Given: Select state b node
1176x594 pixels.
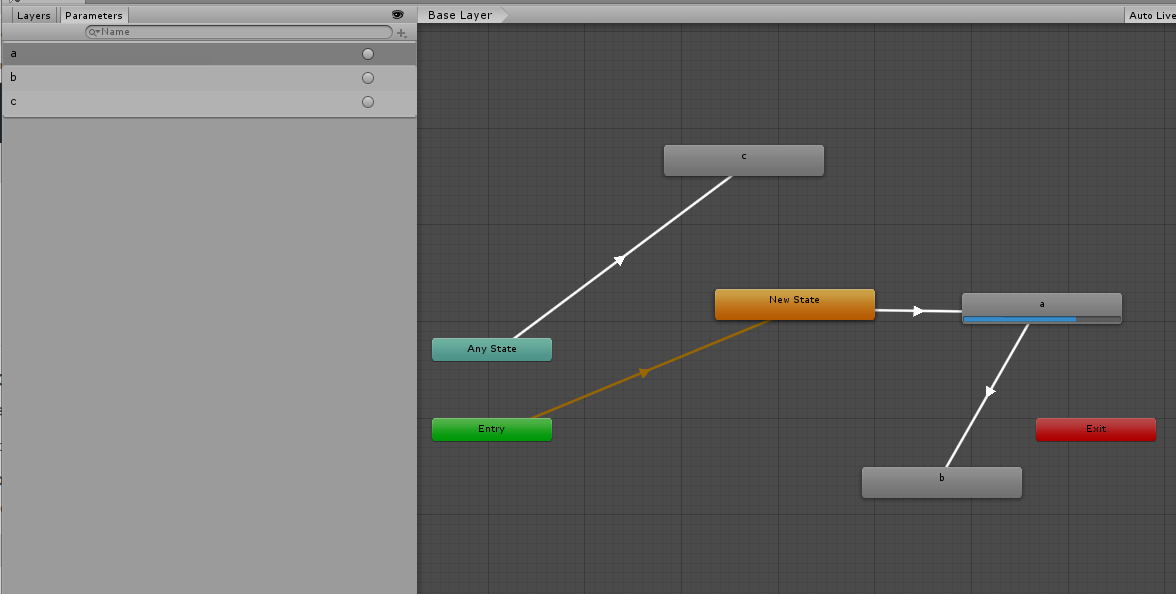Looking at the screenshot, I should (x=941, y=480).
